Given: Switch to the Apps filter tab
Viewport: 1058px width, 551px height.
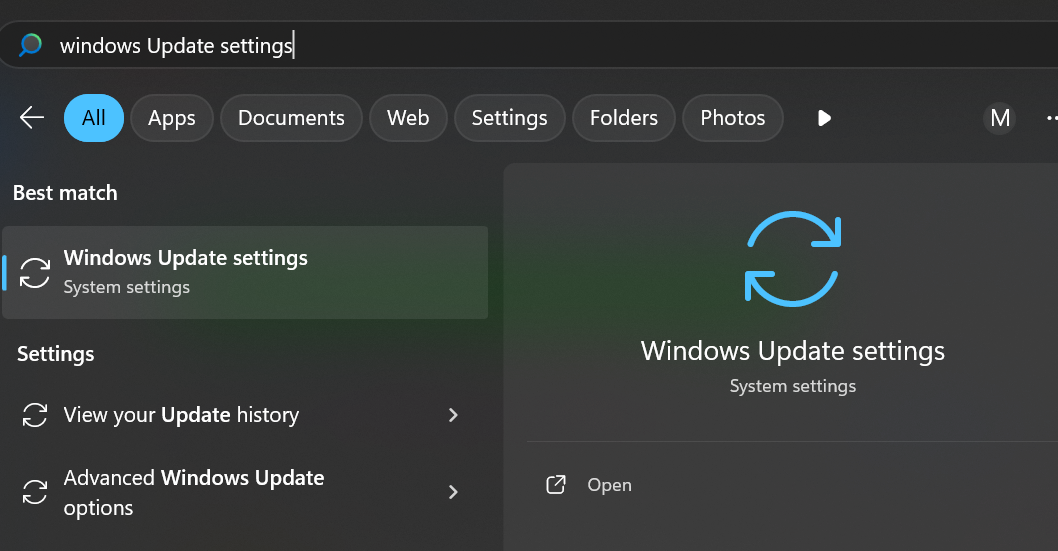Looking at the screenshot, I should pos(171,118).
